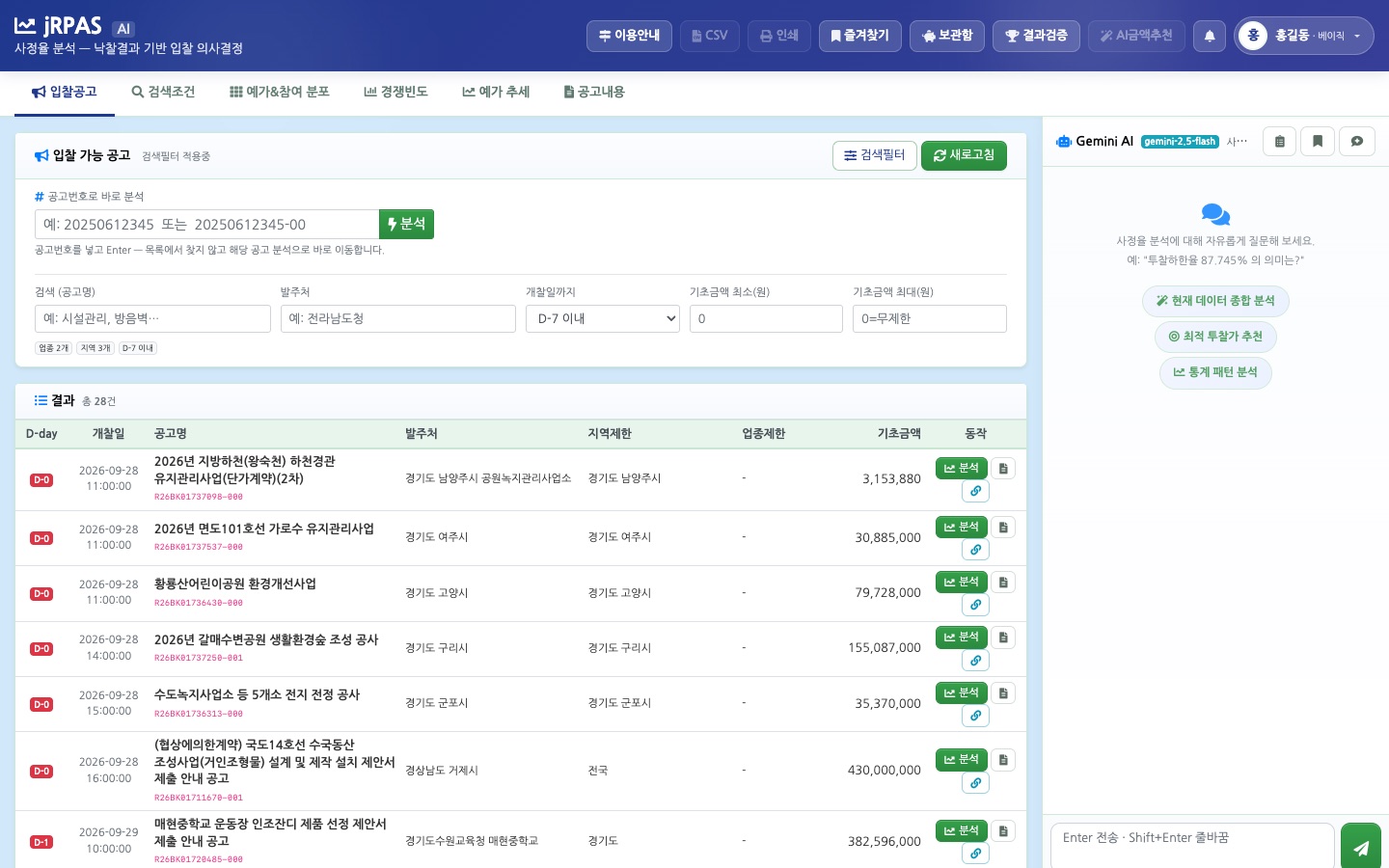Open document icon for 국도14호선 수국동산 row
Viewport: 1389px width, 868px height.
(x=1003, y=760)
